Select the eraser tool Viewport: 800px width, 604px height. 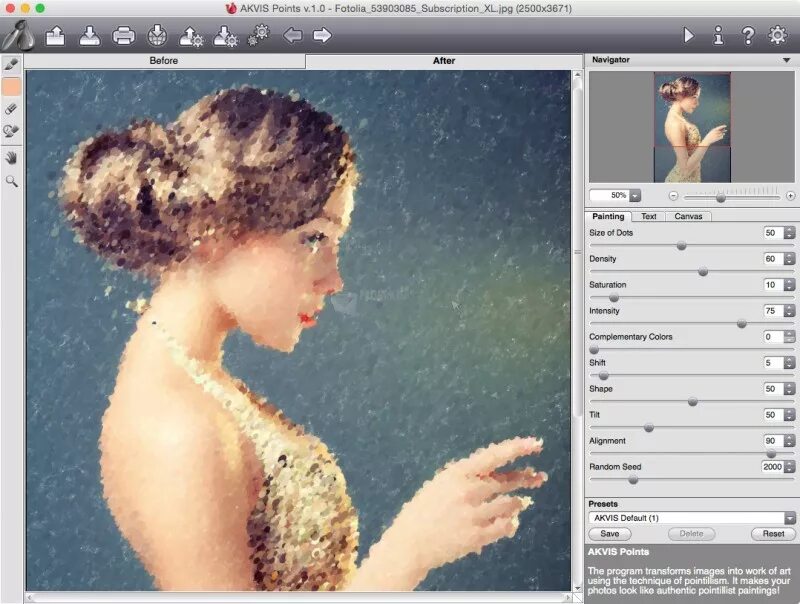(11, 109)
